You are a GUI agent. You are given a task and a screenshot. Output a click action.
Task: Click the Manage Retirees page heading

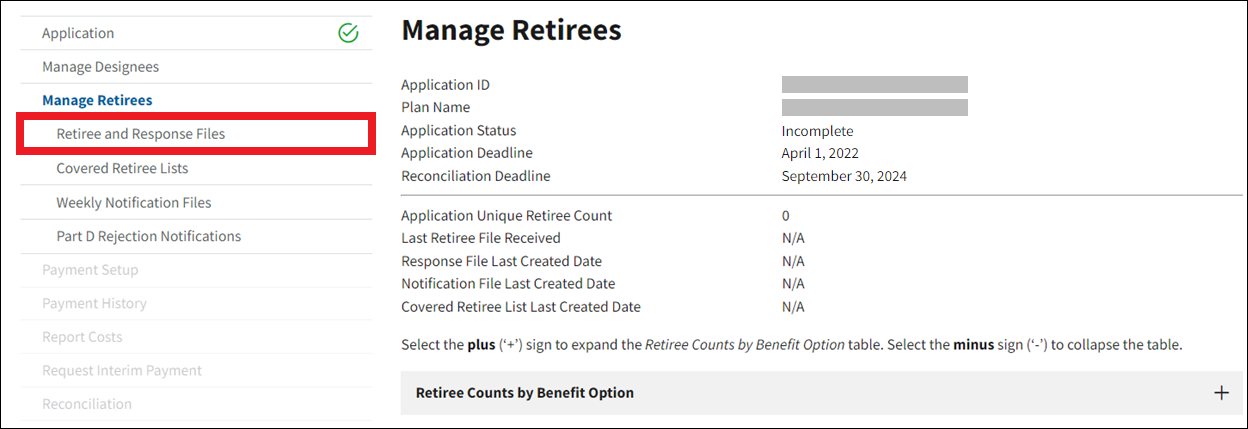(511, 31)
